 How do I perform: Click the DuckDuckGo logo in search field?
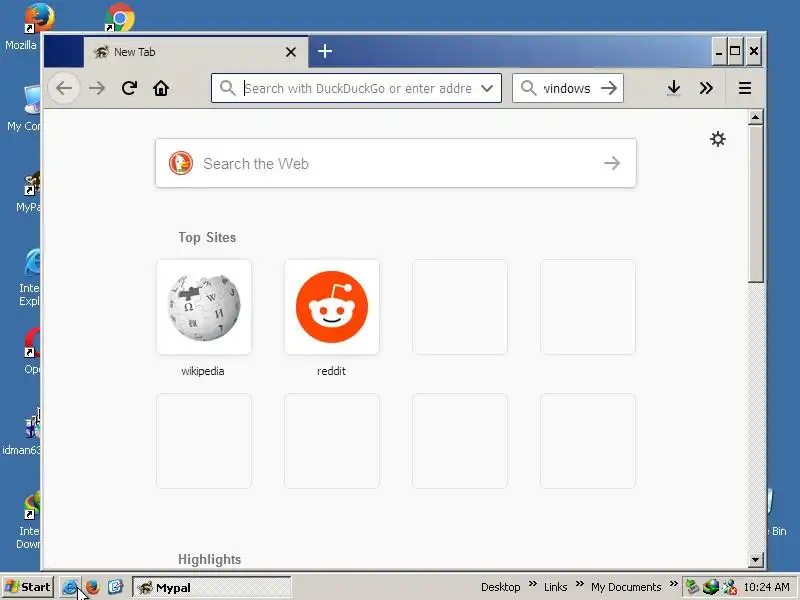point(181,163)
